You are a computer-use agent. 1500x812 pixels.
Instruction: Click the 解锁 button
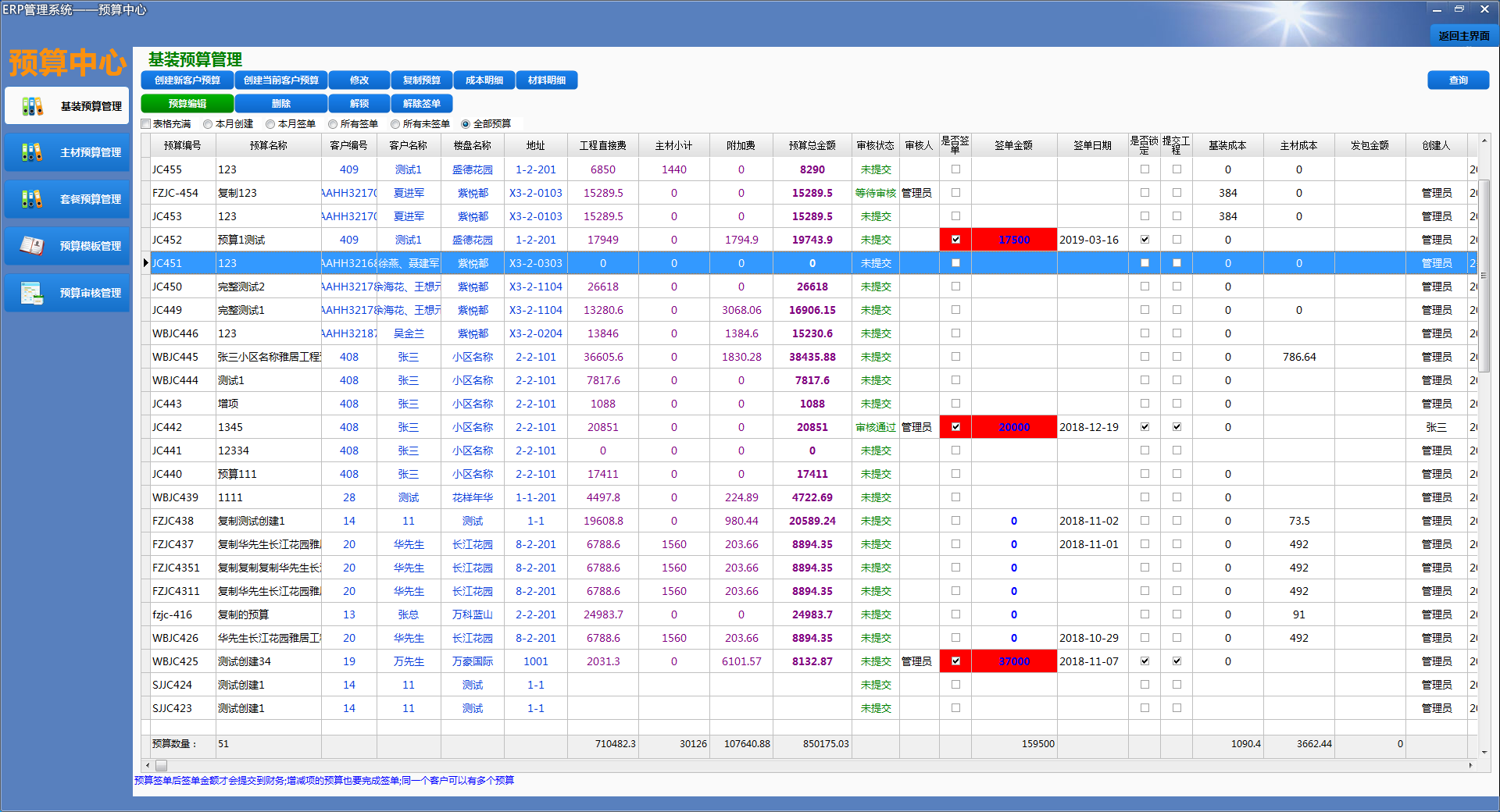(x=359, y=104)
